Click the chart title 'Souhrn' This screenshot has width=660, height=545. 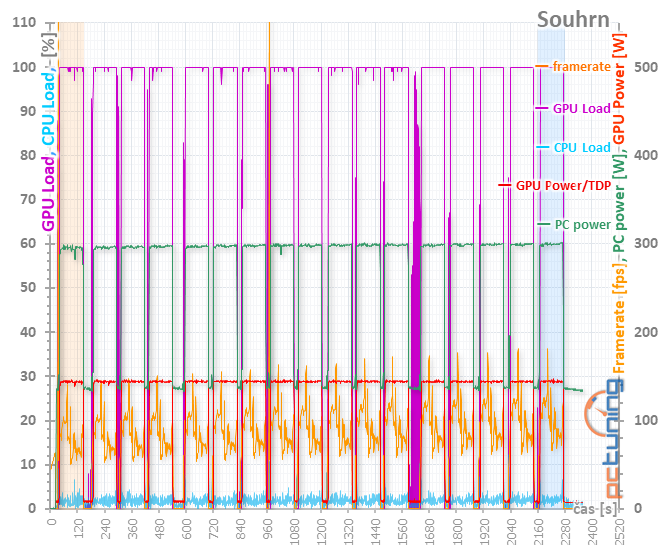pos(573,19)
